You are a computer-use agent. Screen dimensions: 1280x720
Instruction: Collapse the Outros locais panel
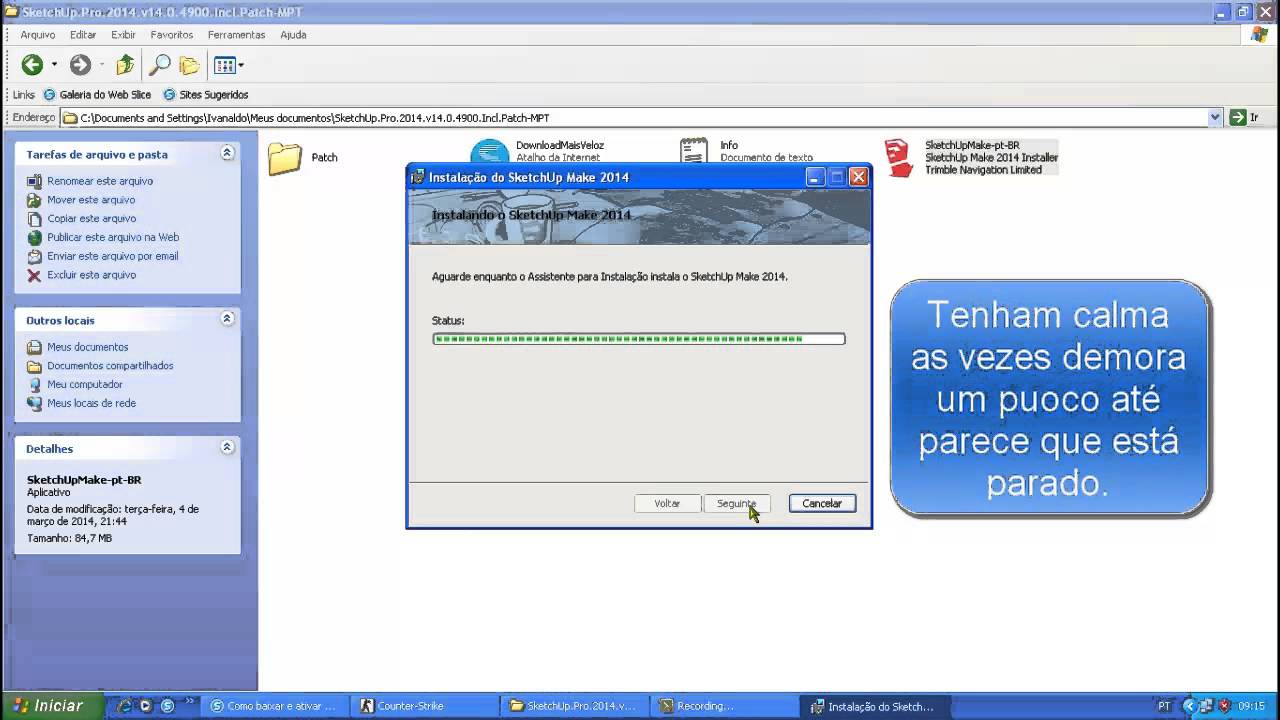point(227,319)
